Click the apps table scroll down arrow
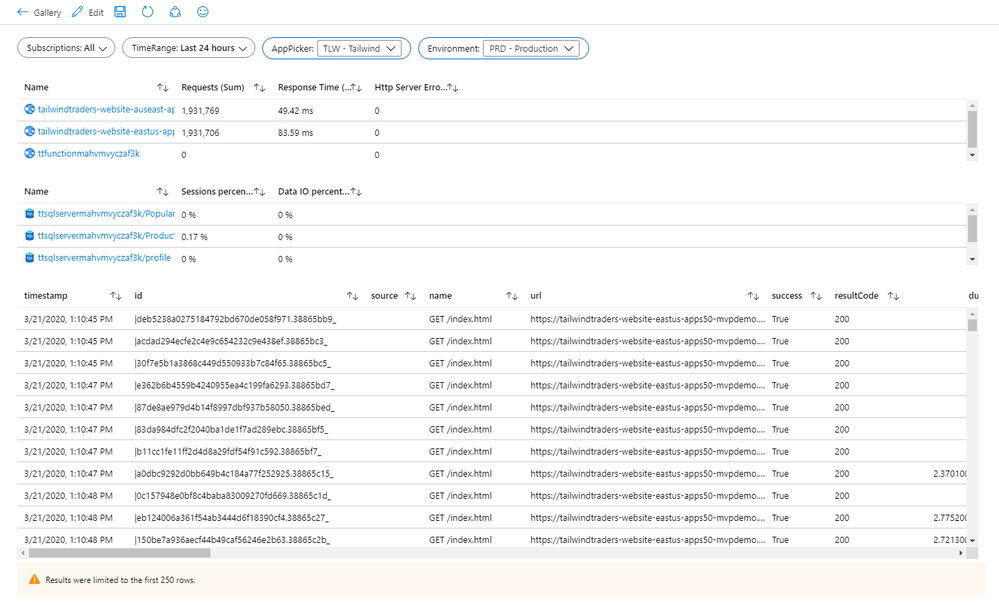This screenshot has height=605, width=999. [x=972, y=155]
